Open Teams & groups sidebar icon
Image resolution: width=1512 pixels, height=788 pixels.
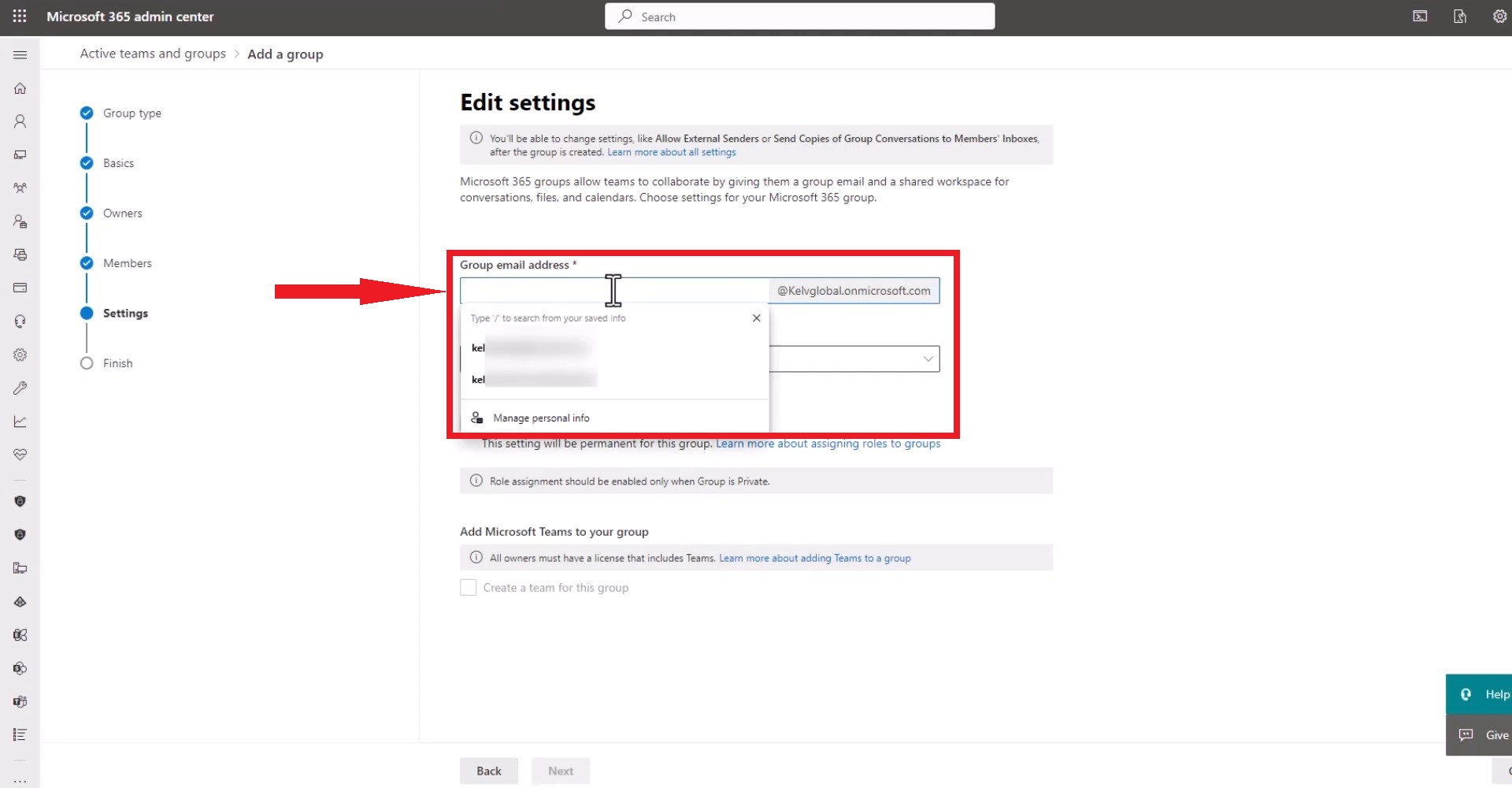click(20, 188)
